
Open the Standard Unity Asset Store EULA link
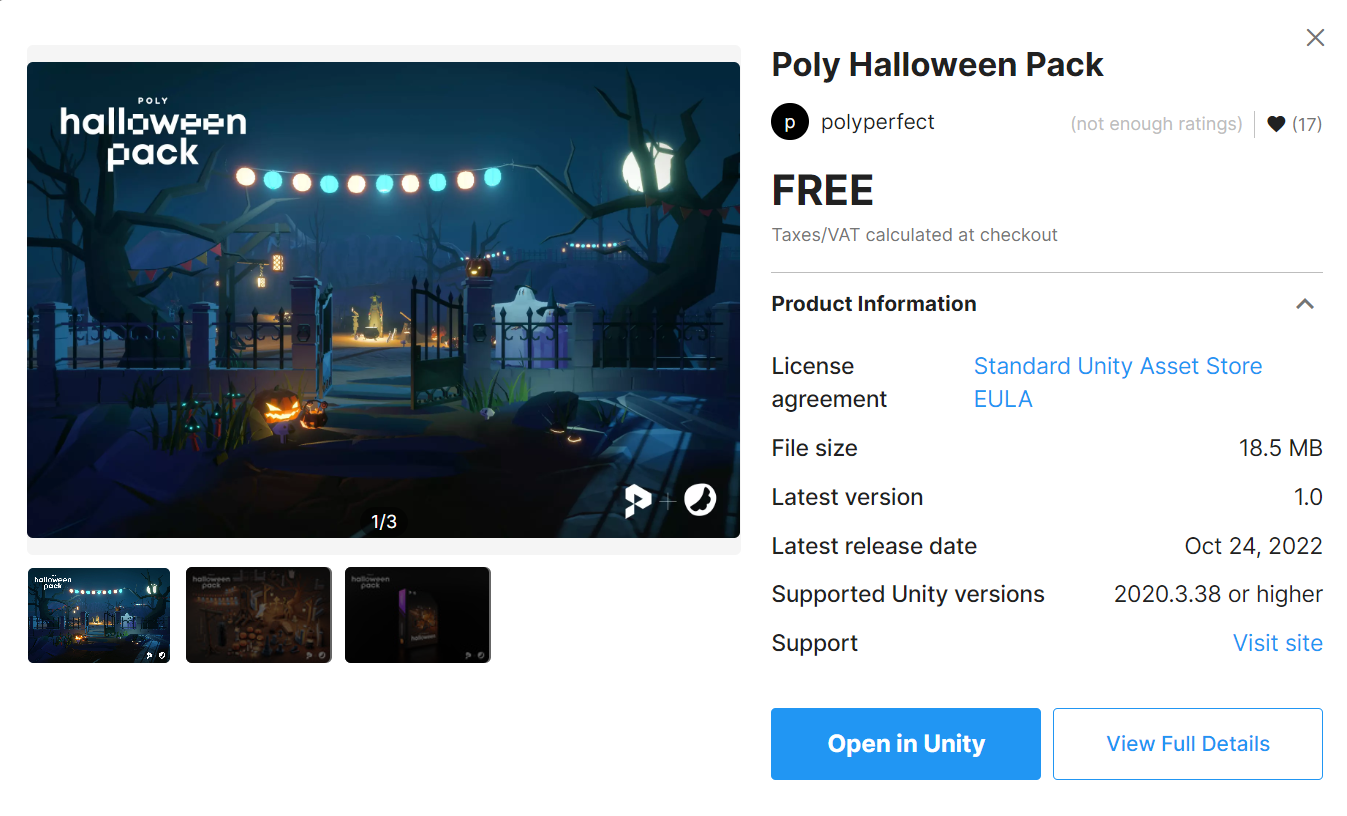[1118, 382]
